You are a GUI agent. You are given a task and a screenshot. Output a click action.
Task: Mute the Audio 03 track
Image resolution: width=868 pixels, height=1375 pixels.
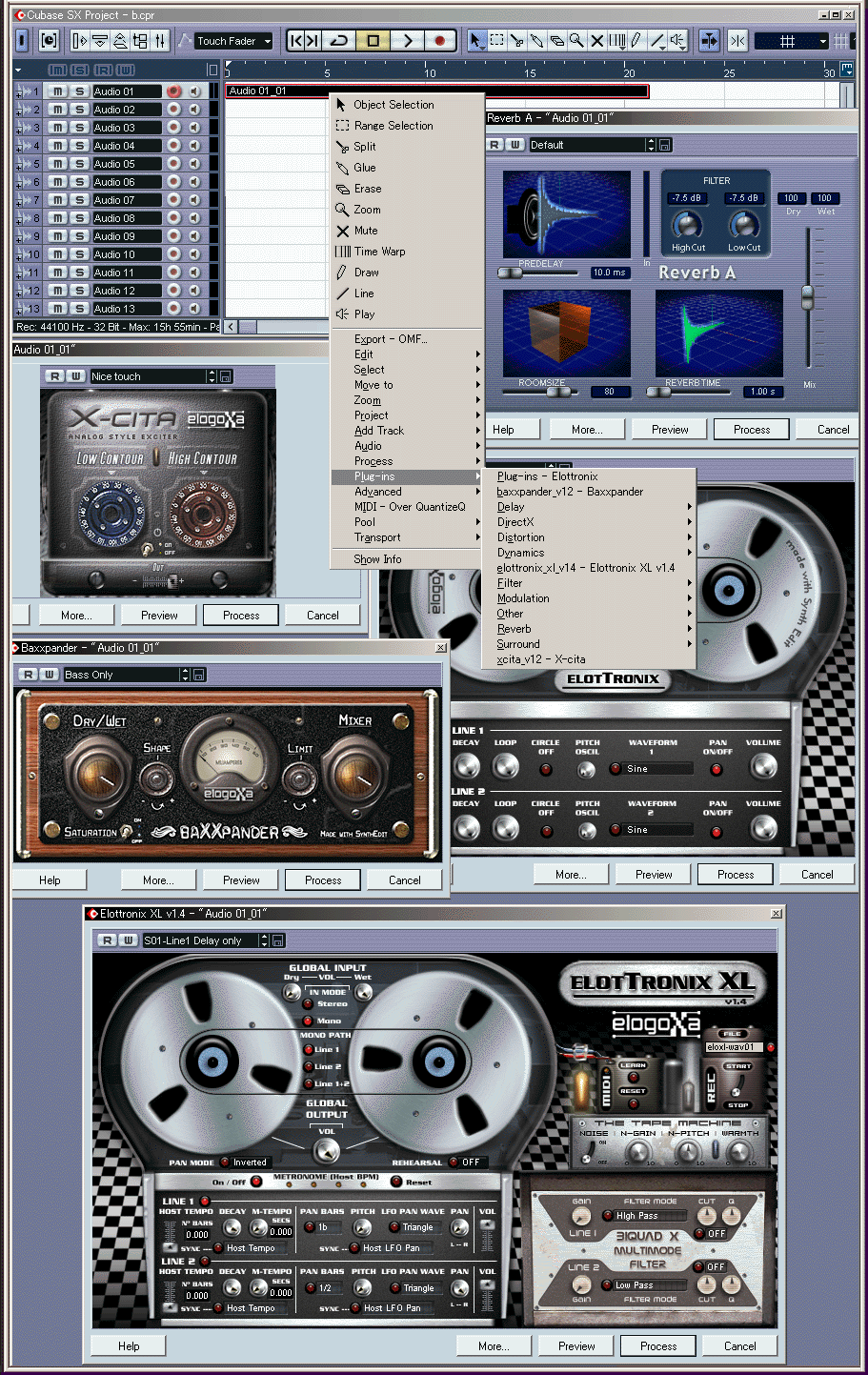[x=60, y=127]
